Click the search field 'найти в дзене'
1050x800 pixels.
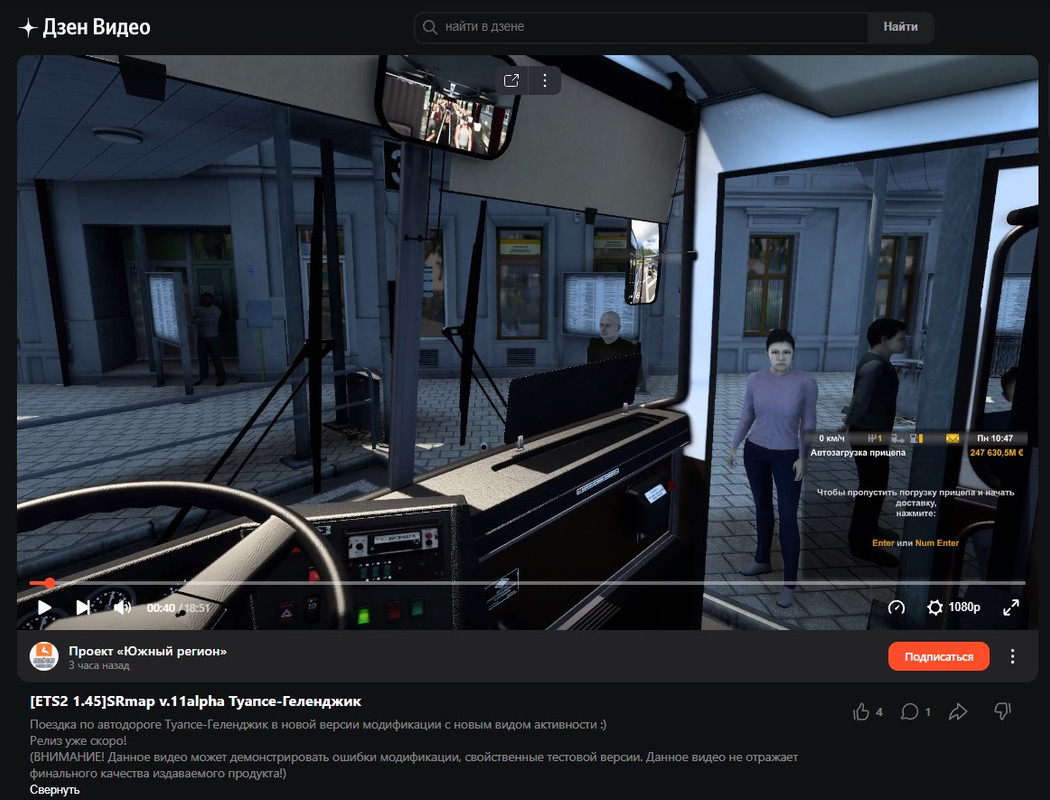coord(641,27)
